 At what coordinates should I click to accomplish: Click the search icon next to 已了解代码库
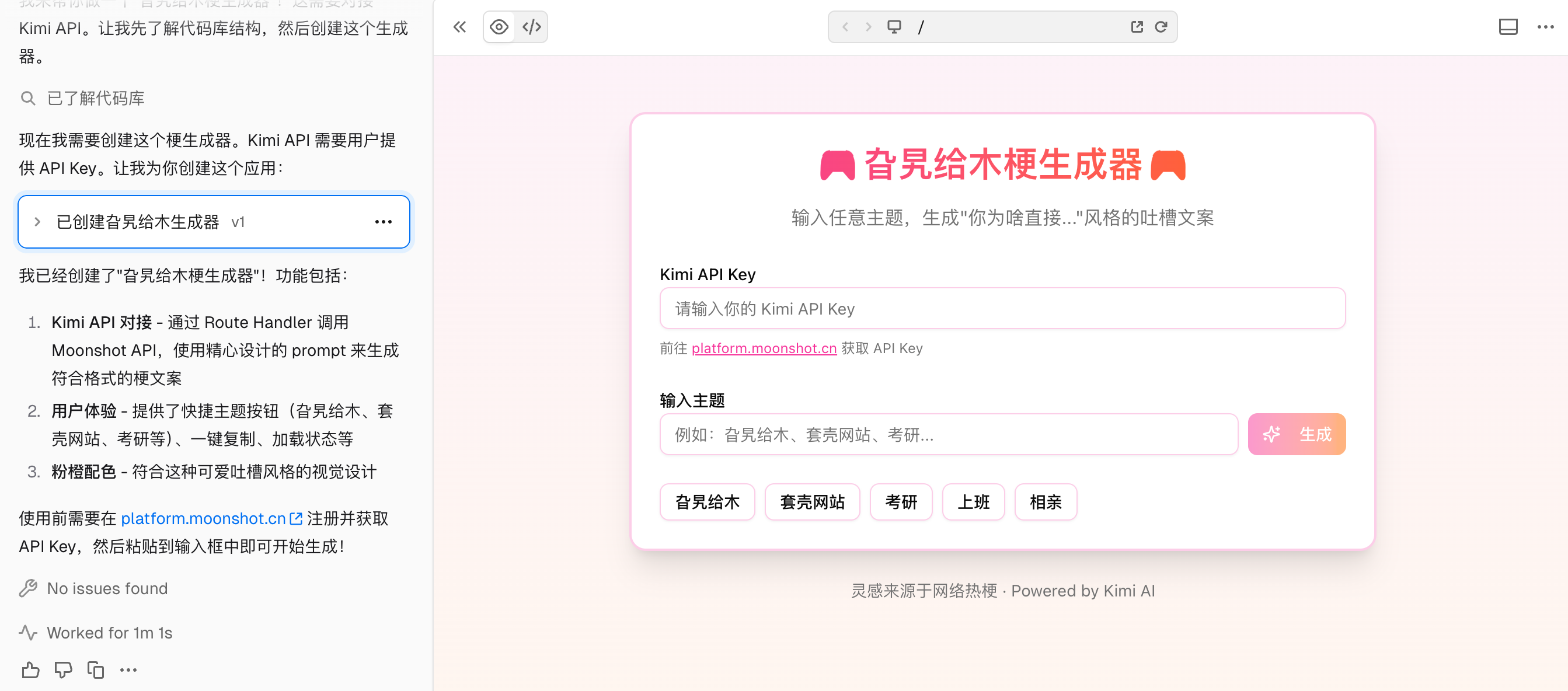tap(27, 98)
